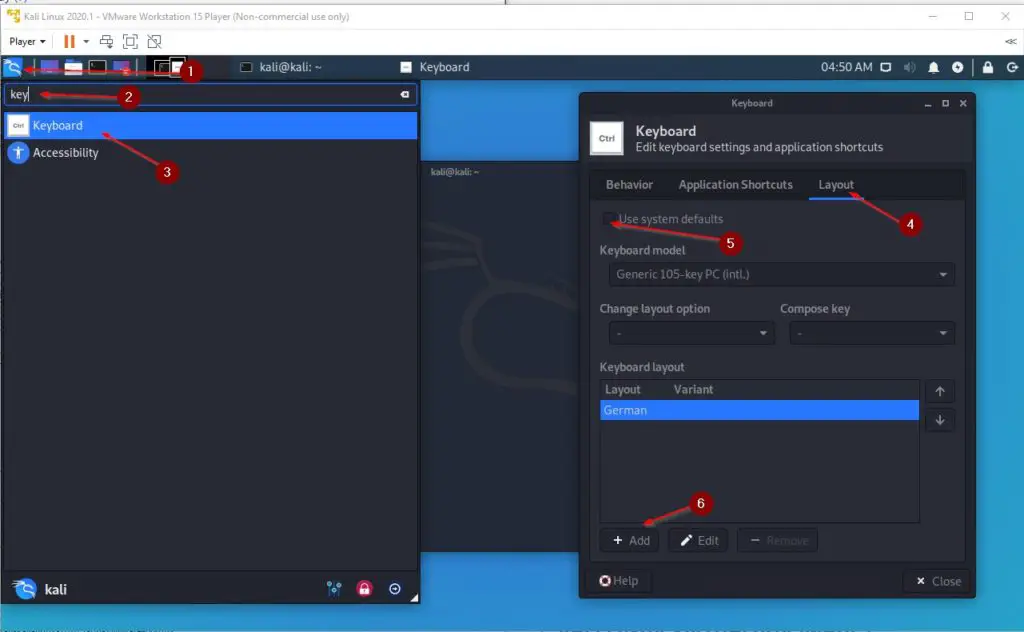
Task: Click VMware send Ctrl+Alt+Del icon
Action: pos(106,42)
